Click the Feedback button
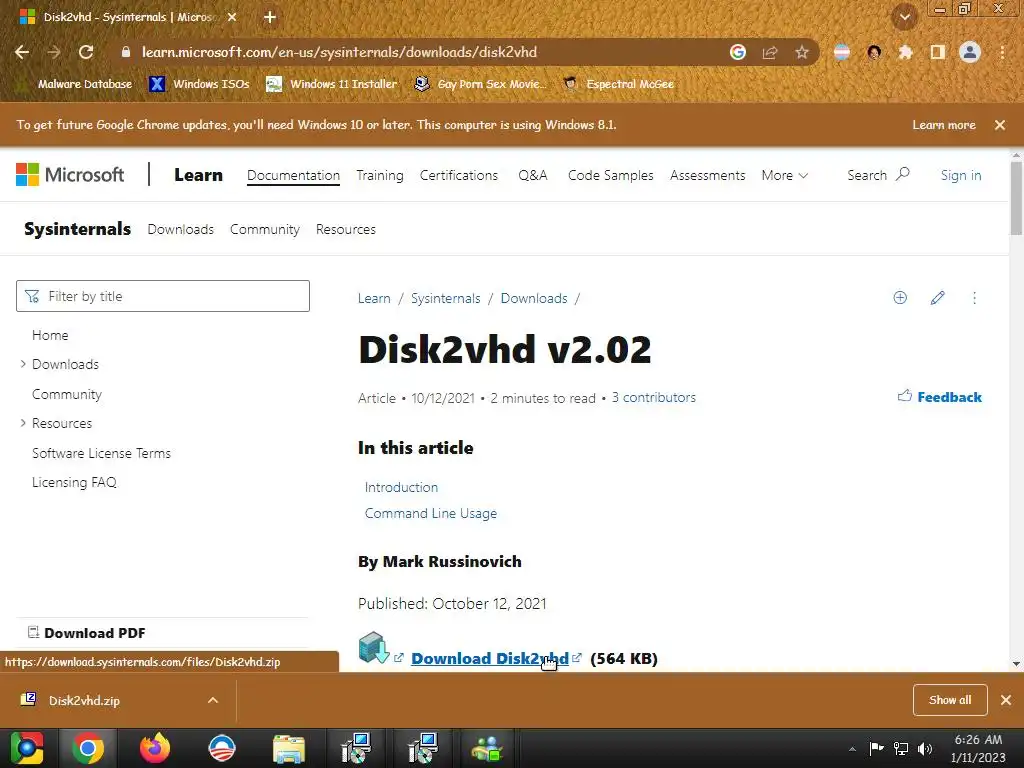 (x=940, y=396)
